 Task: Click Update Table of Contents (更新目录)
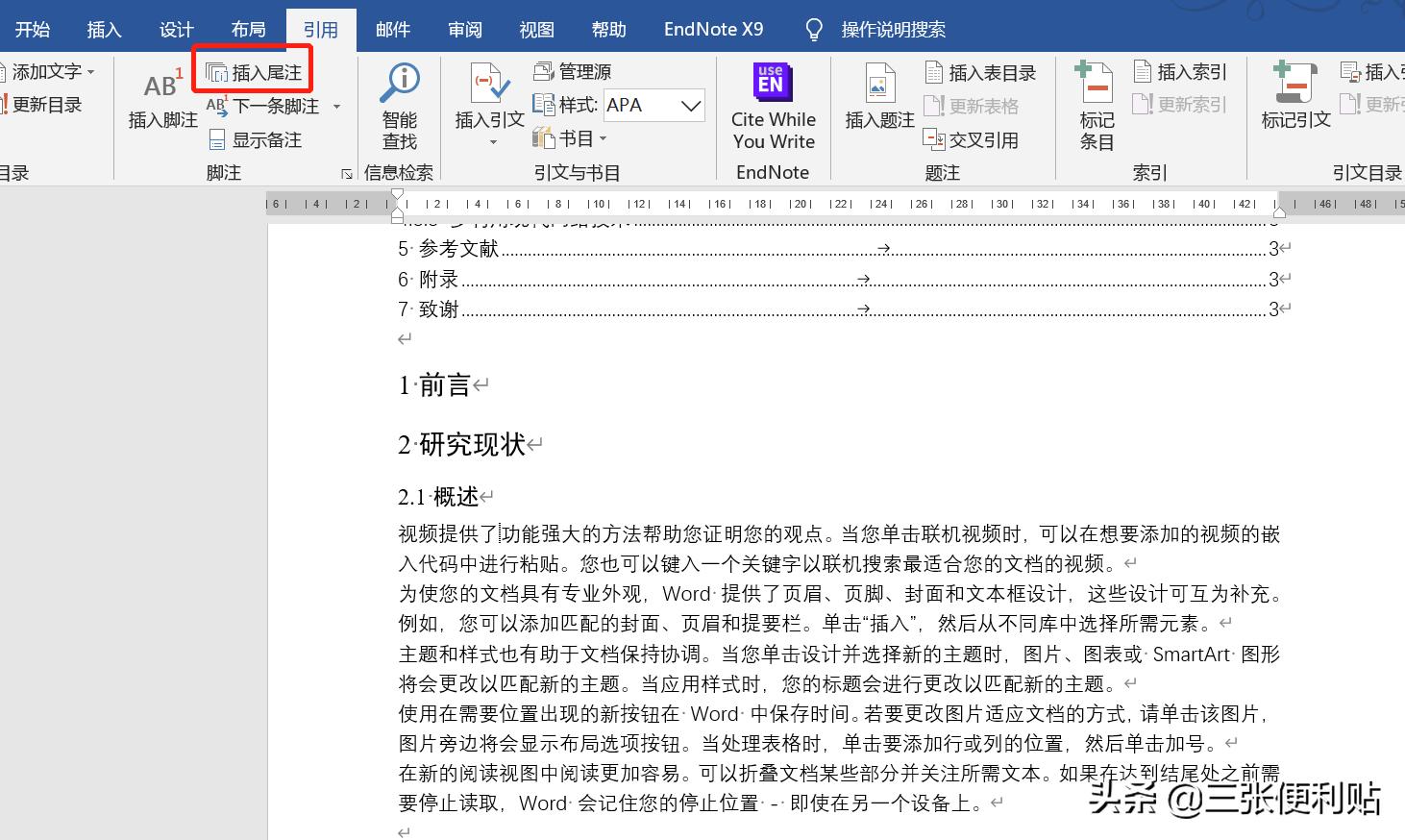coord(47,104)
